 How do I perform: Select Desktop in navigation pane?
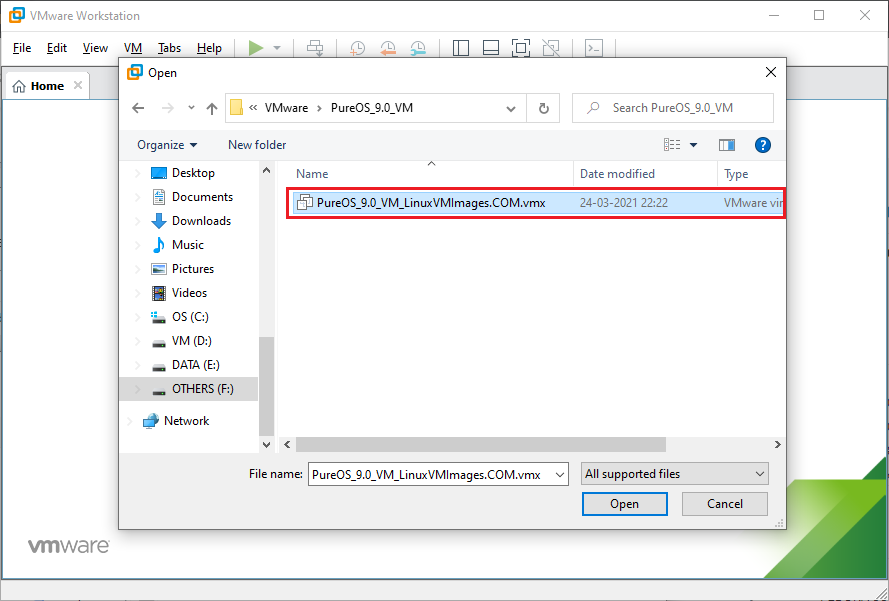(193, 173)
